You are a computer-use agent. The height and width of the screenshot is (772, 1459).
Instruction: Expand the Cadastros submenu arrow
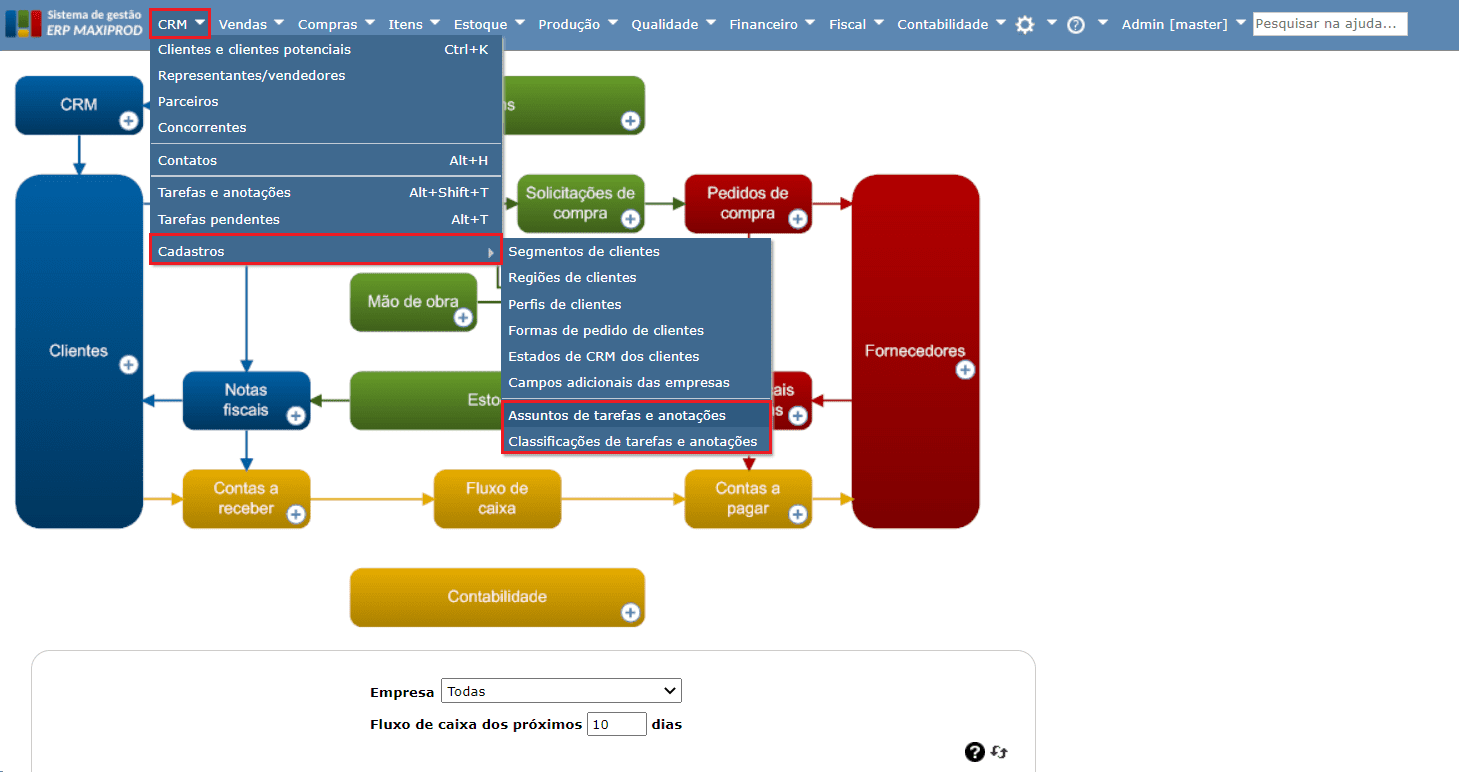tap(491, 250)
